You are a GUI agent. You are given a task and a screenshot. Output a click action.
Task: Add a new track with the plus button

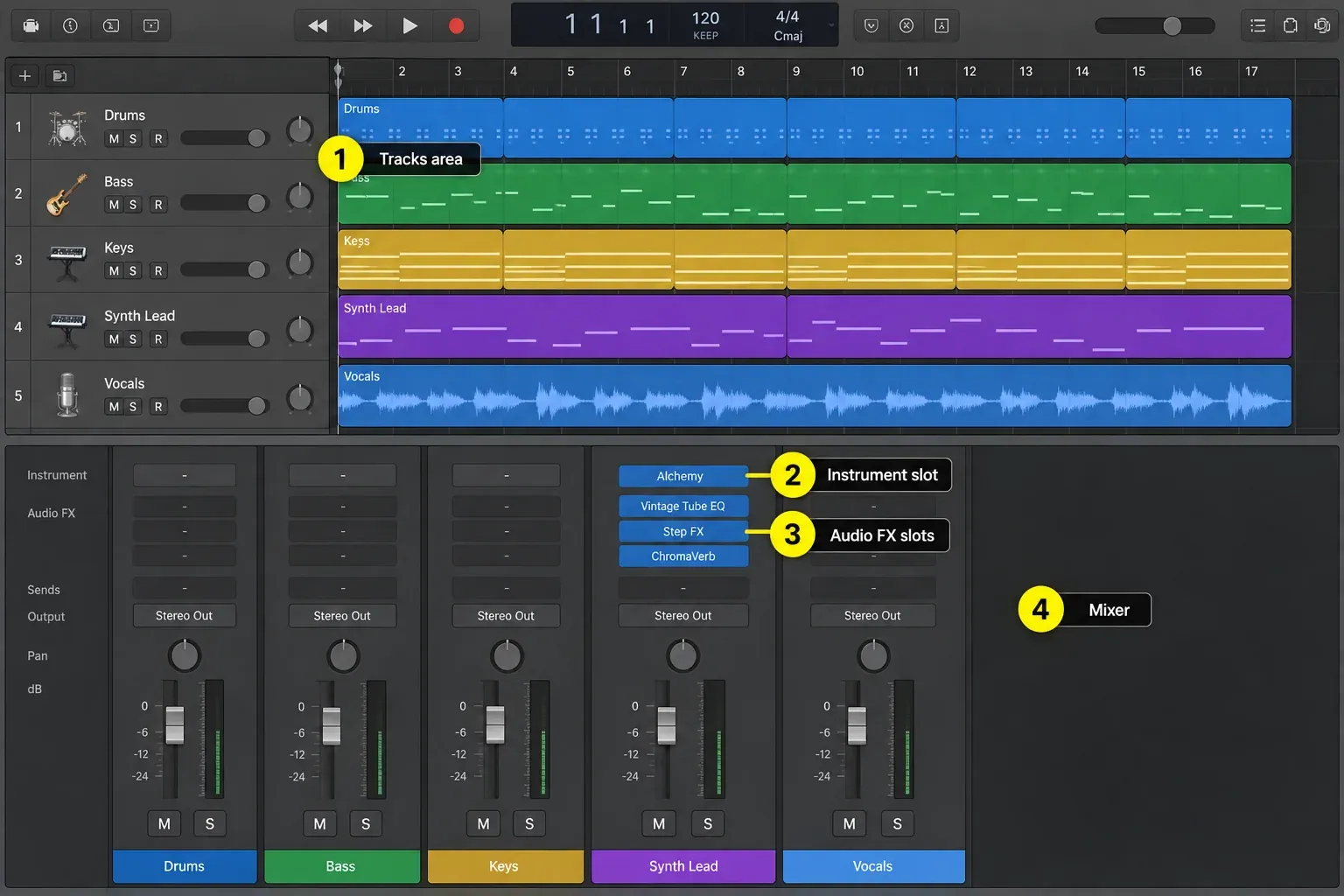point(24,76)
